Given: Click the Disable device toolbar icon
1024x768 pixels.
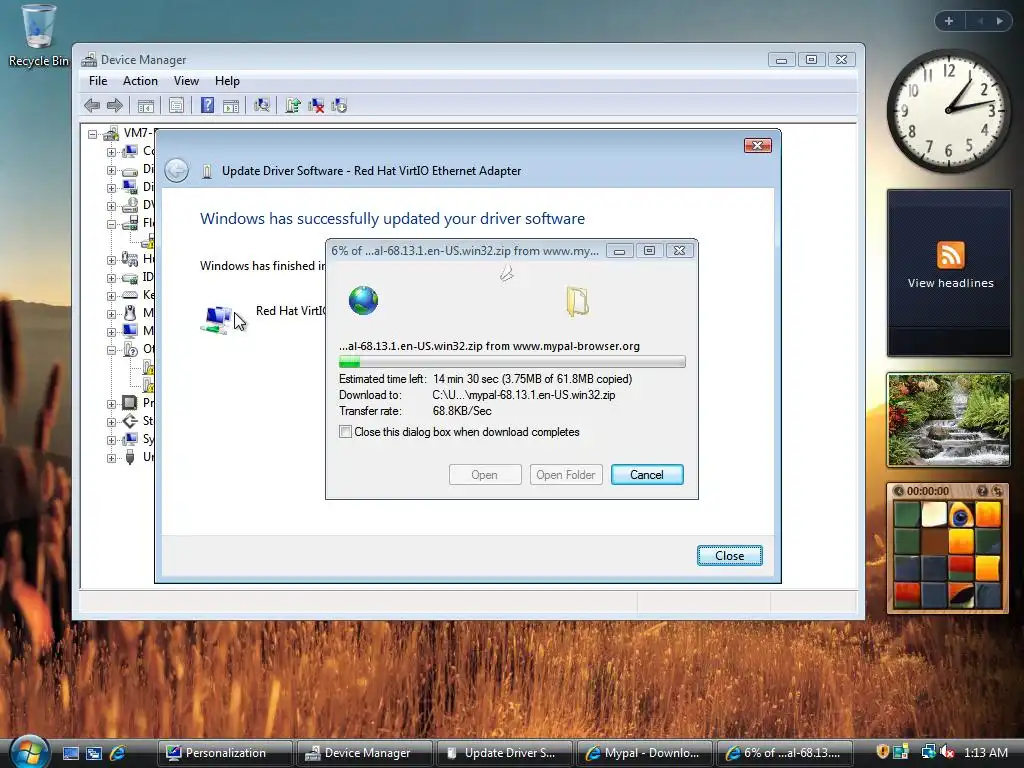Looking at the screenshot, I should point(339,105).
